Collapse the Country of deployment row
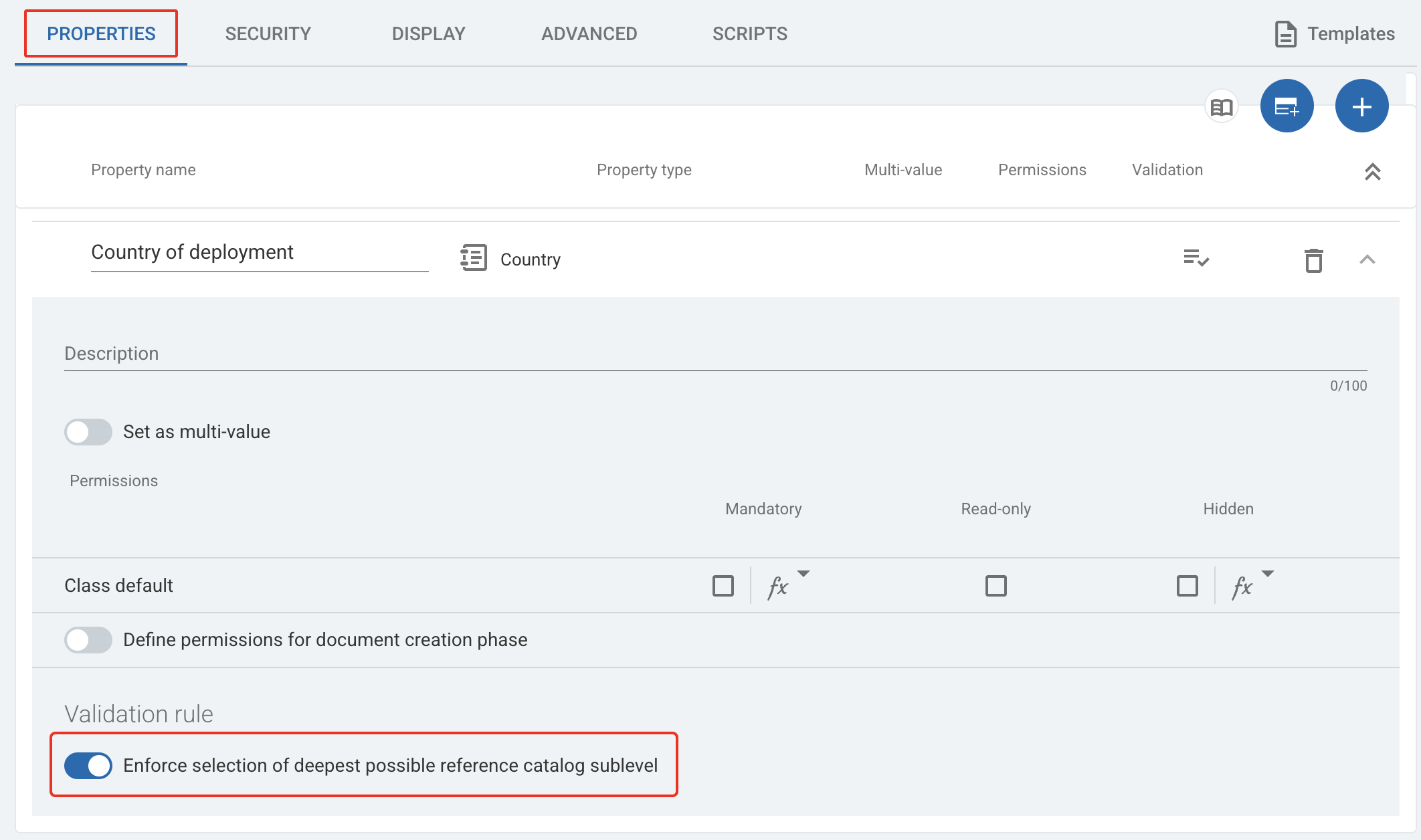Screen dimensions: 1421x840 pyautogui.click(x=1367, y=259)
